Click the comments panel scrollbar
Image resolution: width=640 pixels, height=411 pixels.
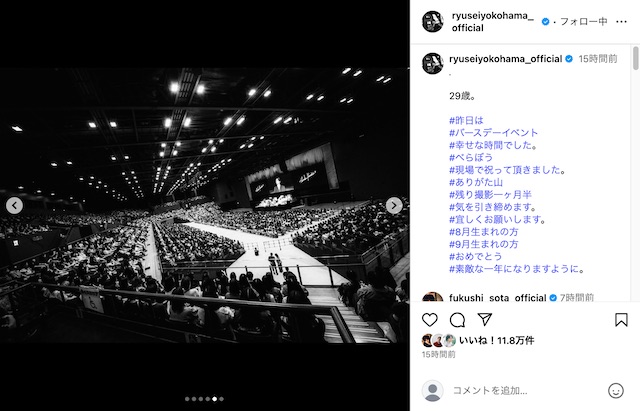click(635, 58)
